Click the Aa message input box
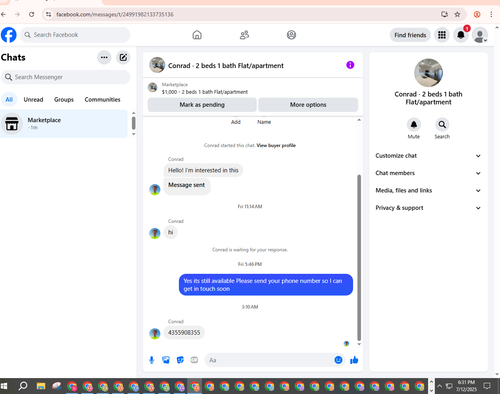 (x=269, y=360)
